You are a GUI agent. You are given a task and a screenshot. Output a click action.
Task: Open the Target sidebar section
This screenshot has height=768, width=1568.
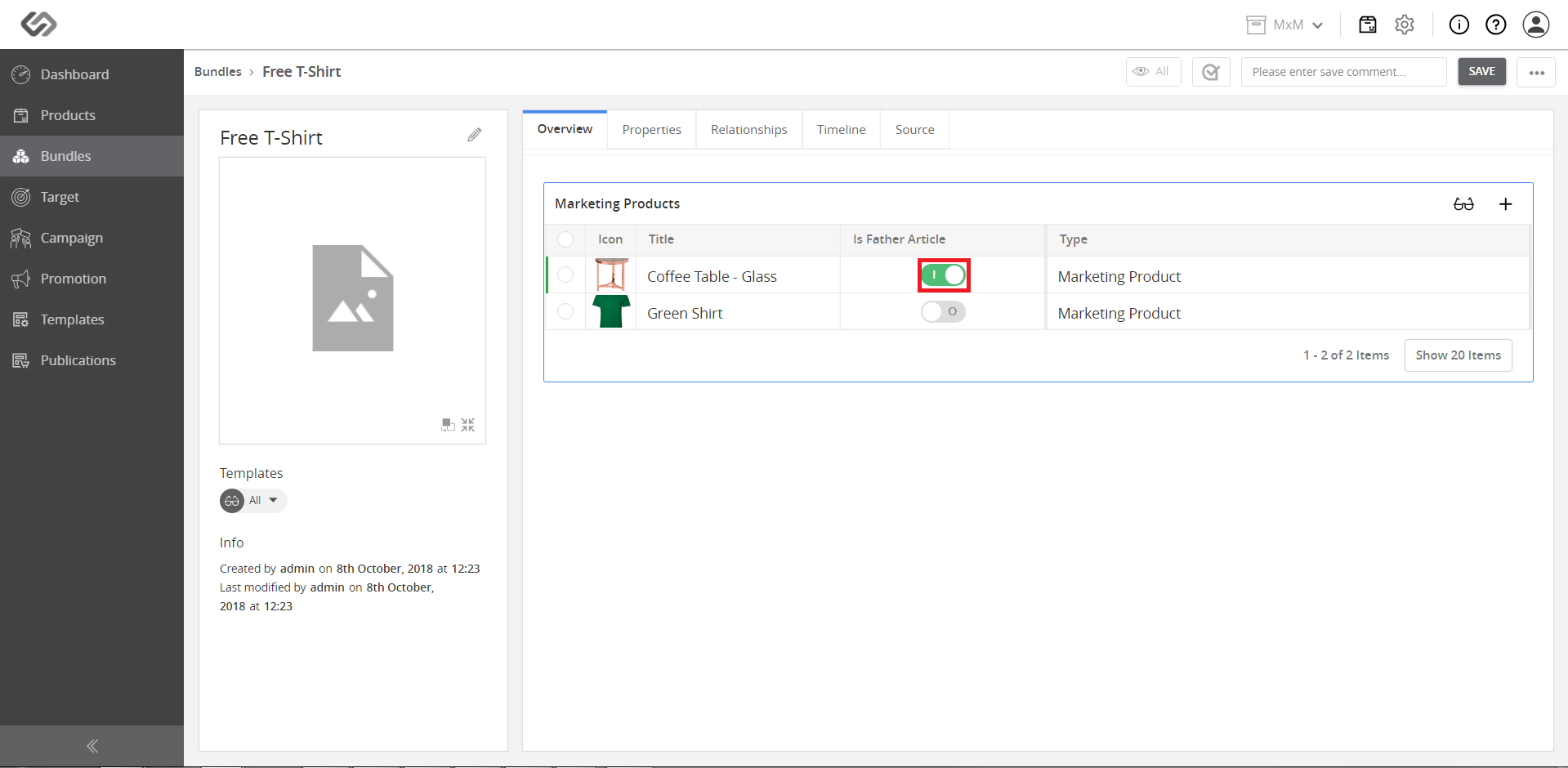92,197
